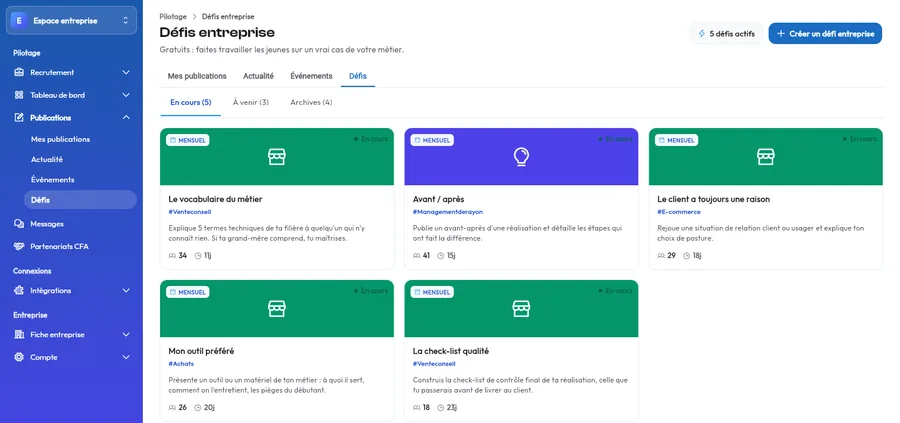Viewport: 900px width, 423px height.
Task: Expand the Compte section chevron
Action: 126,357
